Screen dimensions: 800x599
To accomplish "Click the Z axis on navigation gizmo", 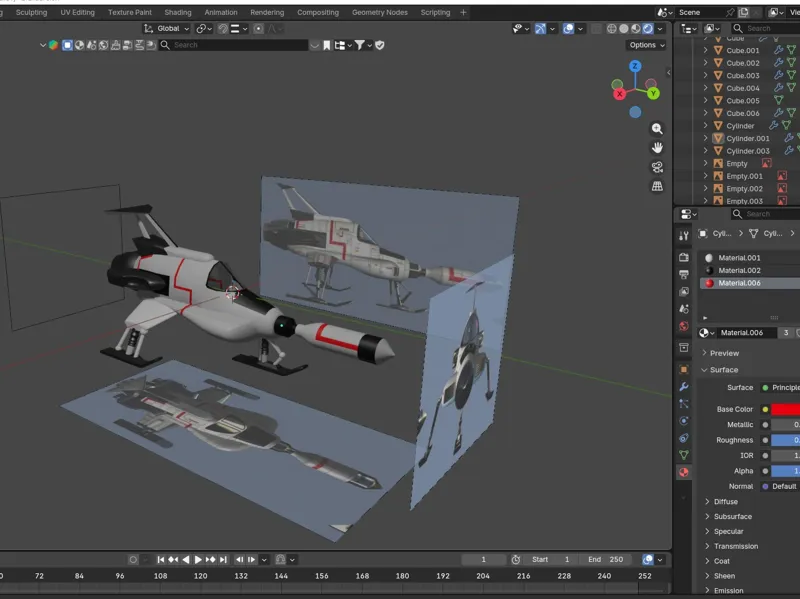I will 635,66.
